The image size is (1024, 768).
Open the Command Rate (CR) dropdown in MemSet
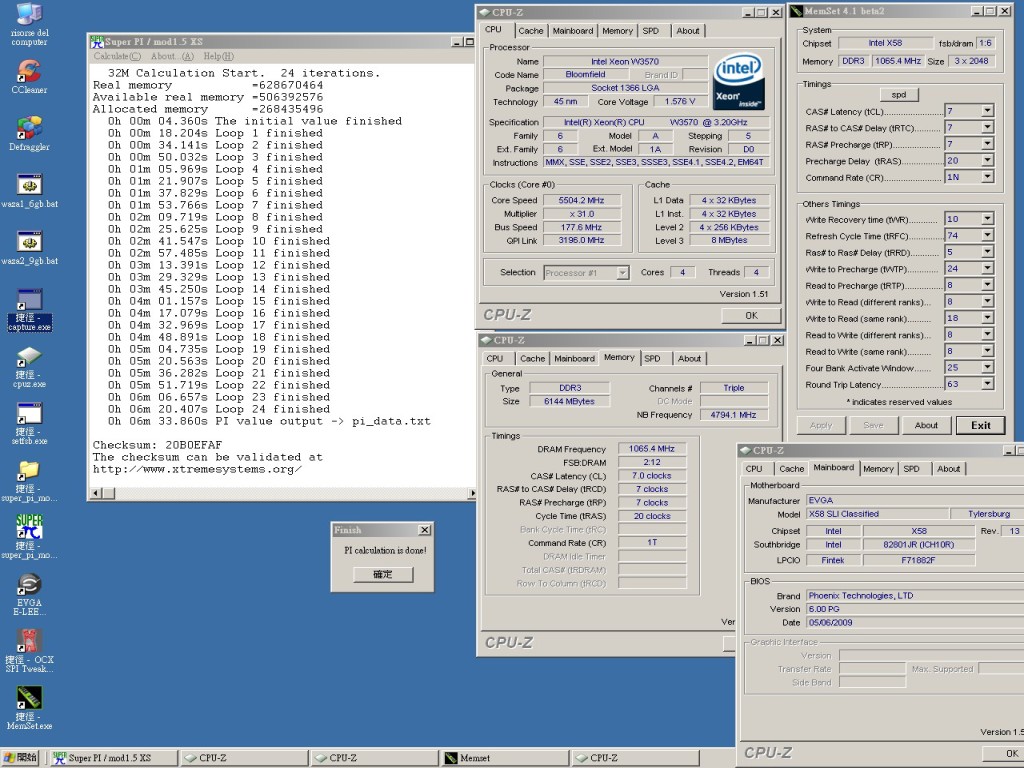click(x=987, y=177)
